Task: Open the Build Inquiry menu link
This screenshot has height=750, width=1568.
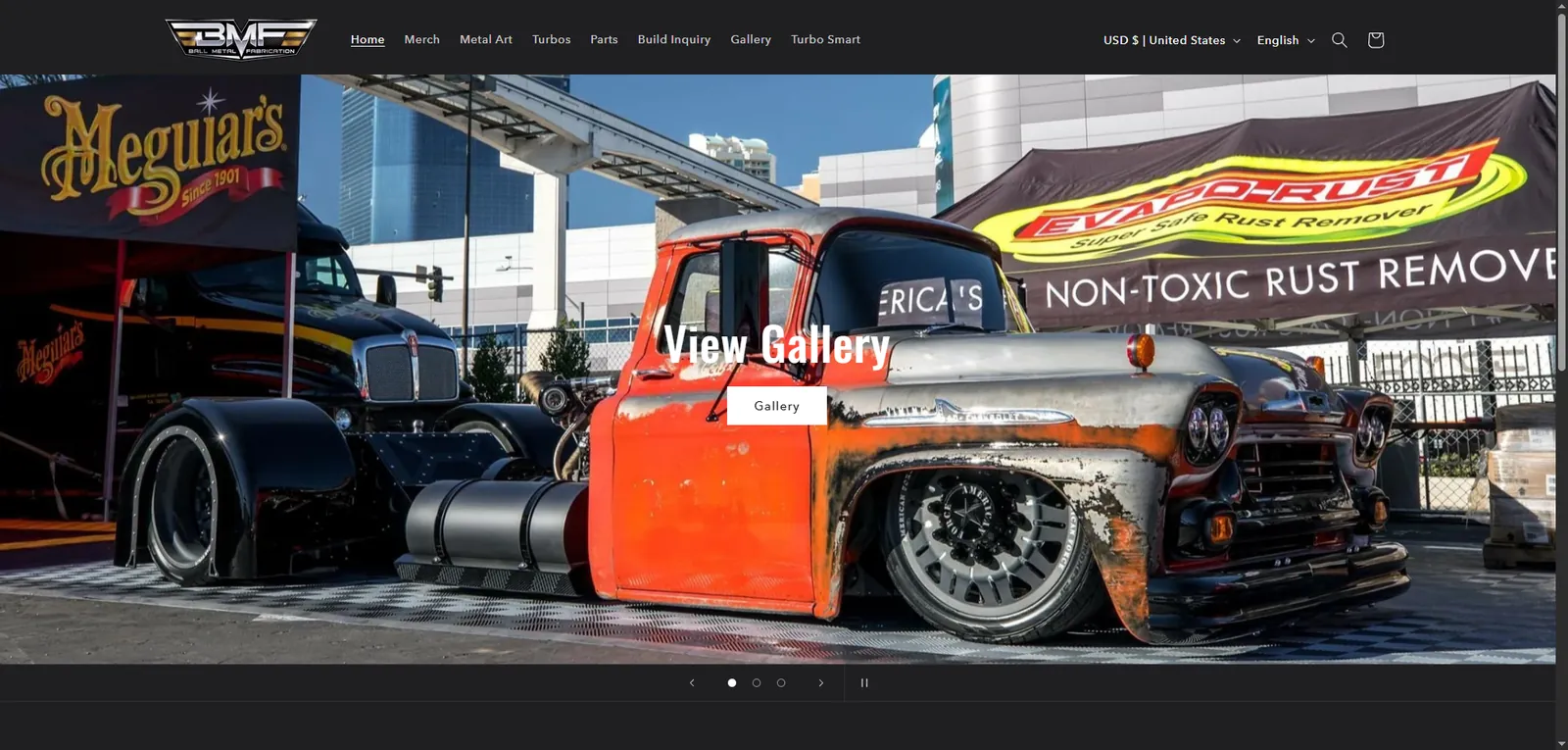Action: point(674,40)
